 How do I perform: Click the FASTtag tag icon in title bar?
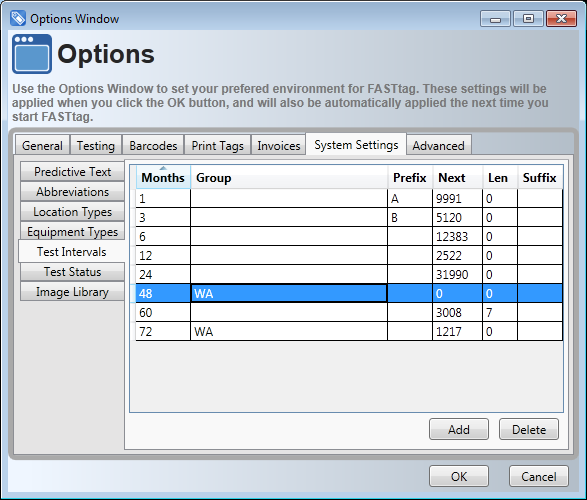coord(18,18)
